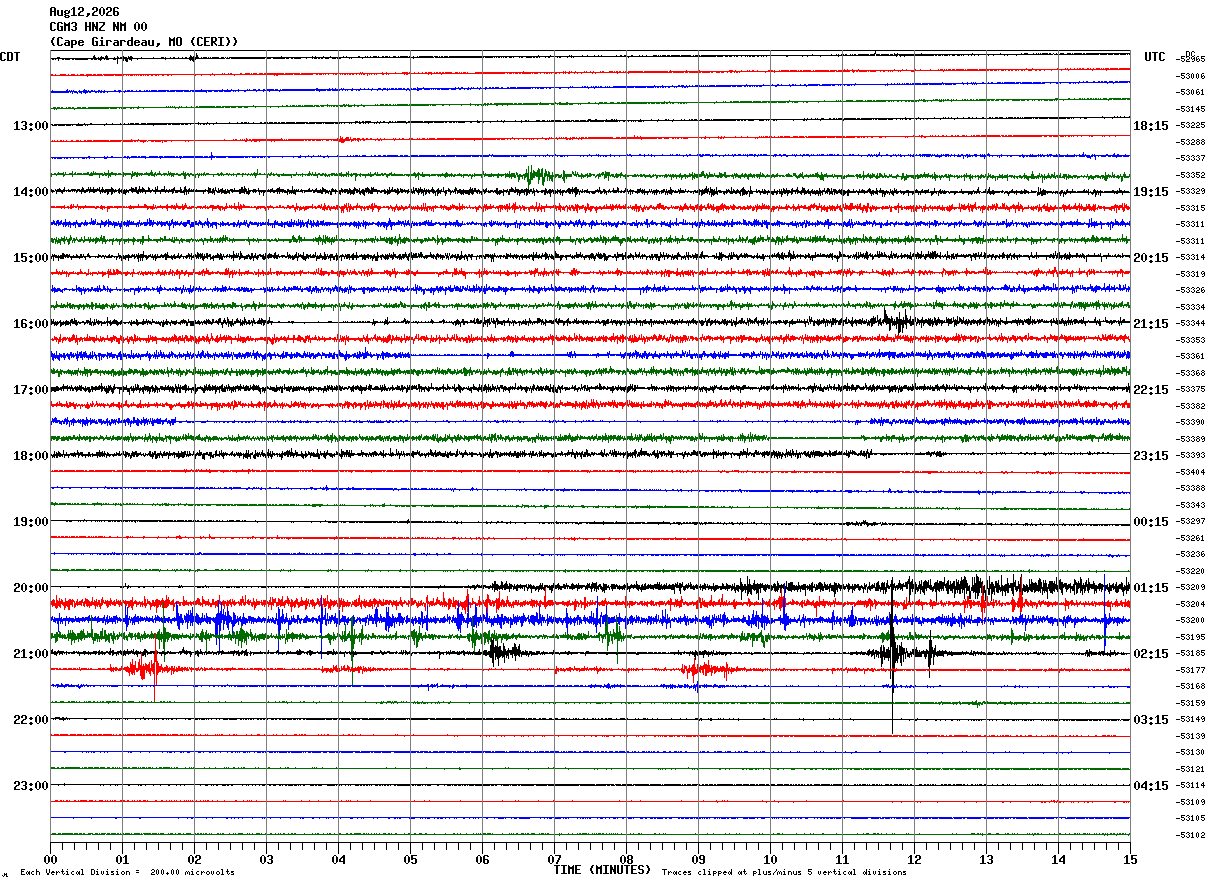Click the '02' minute axis tick label

(x=194, y=860)
